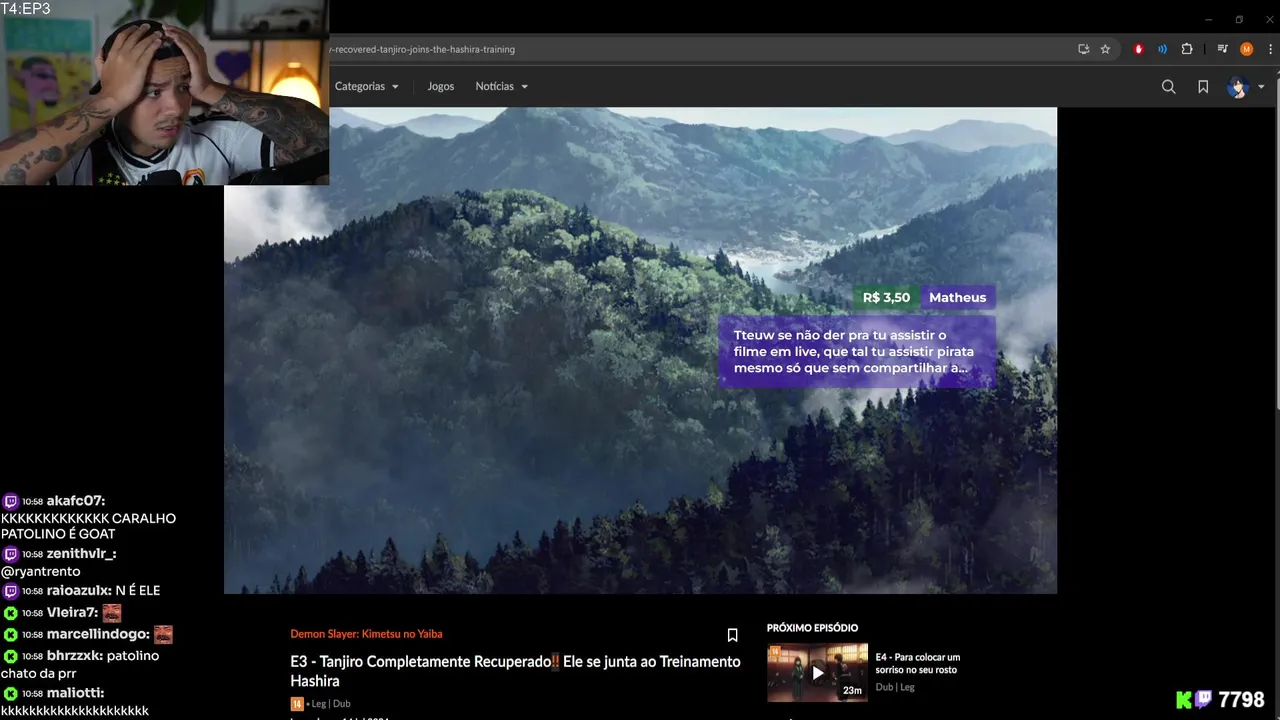Viewport: 1280px width, 720px height.
Task: Click the Kick badge beside Vieira7
Action: coord(10,613)
